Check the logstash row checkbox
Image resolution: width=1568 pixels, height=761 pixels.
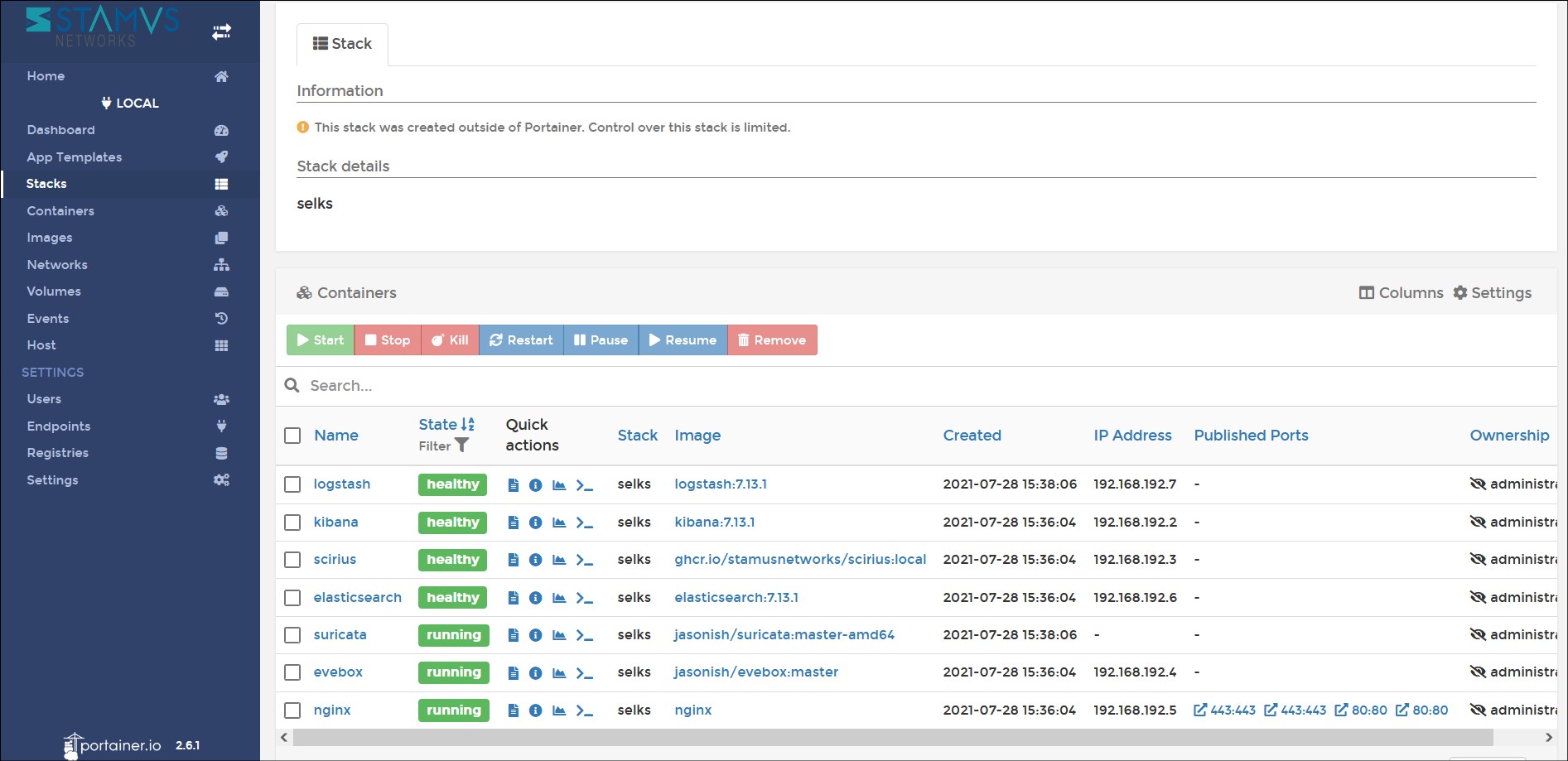(x=292, y=484)
